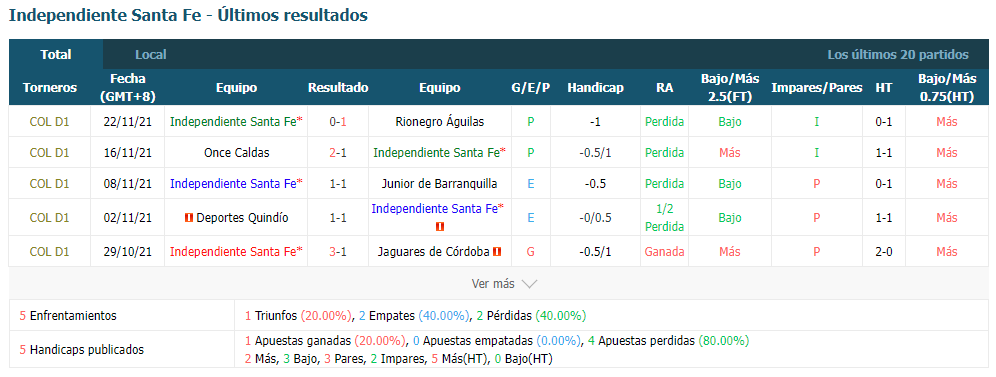Click the 0-1 result on 22/11/21
This screenshot has width=996, height=377.
tap(338, 121)
